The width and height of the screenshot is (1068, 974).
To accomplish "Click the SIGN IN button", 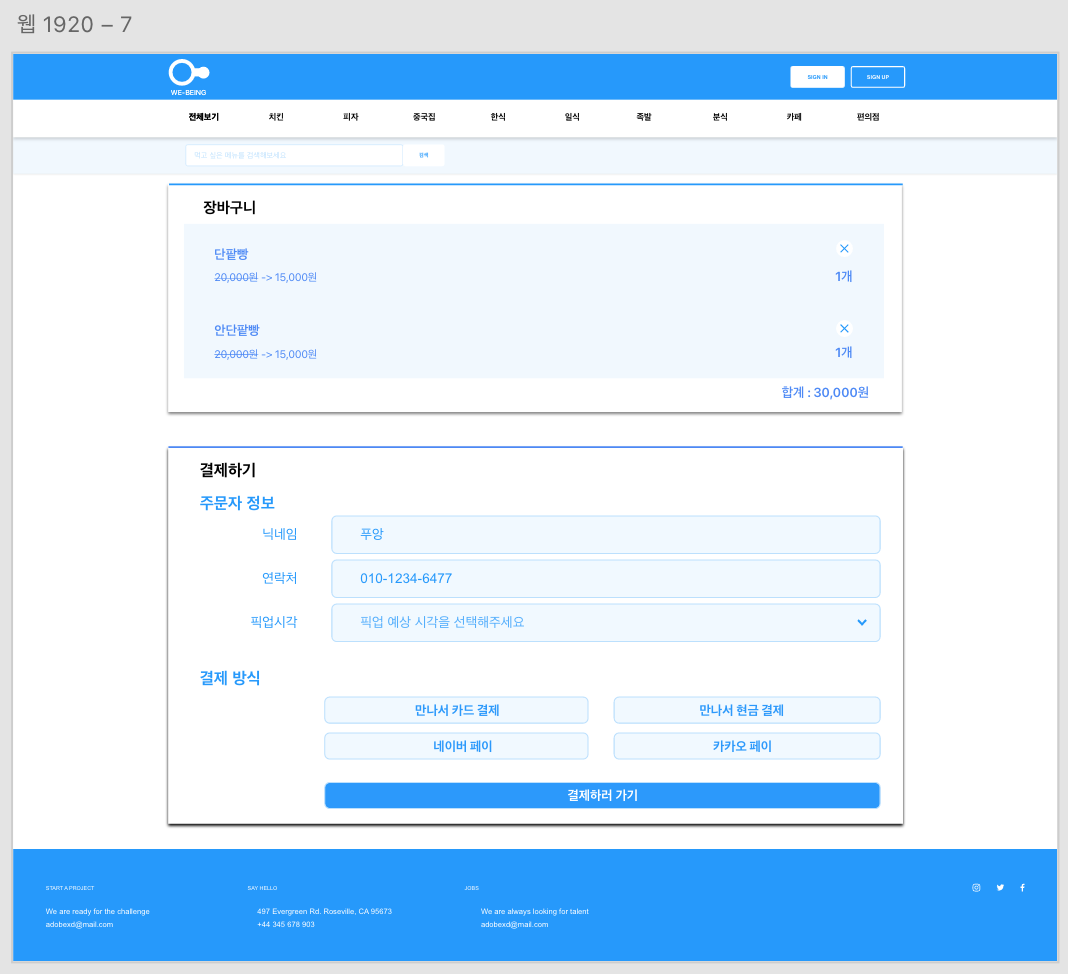I will click(x=817, y=76).
